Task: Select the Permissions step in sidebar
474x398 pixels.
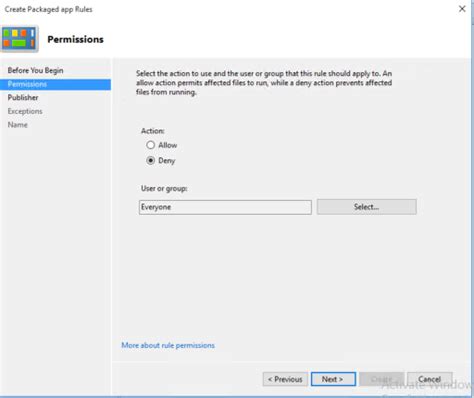Action: (55, 84)
